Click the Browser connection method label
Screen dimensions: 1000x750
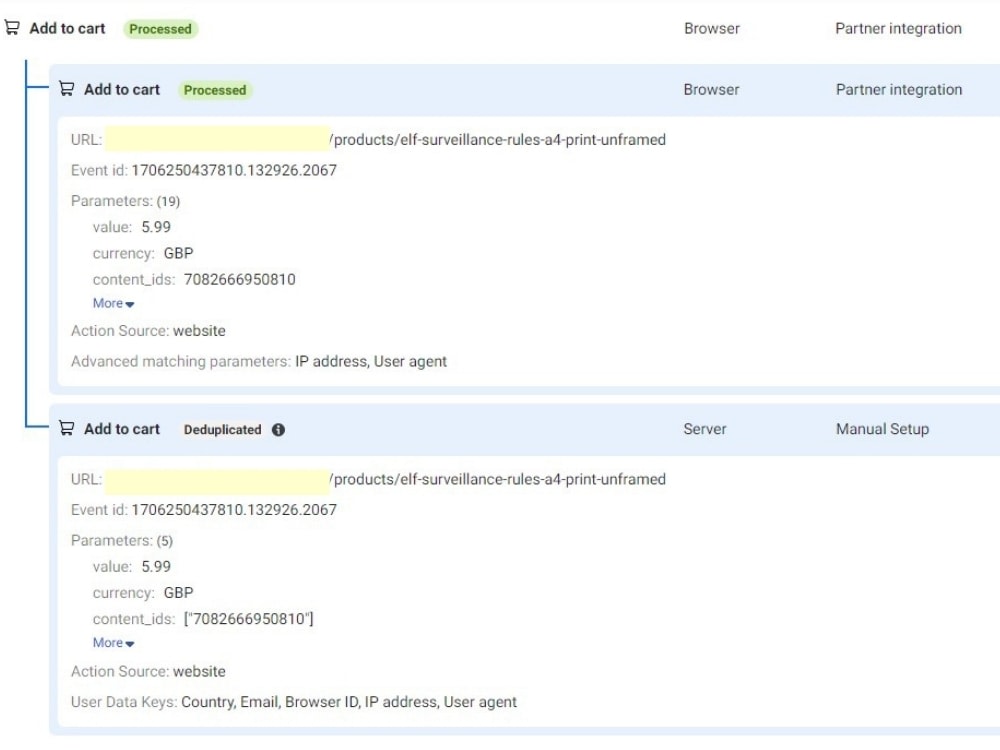click(710, 89)
